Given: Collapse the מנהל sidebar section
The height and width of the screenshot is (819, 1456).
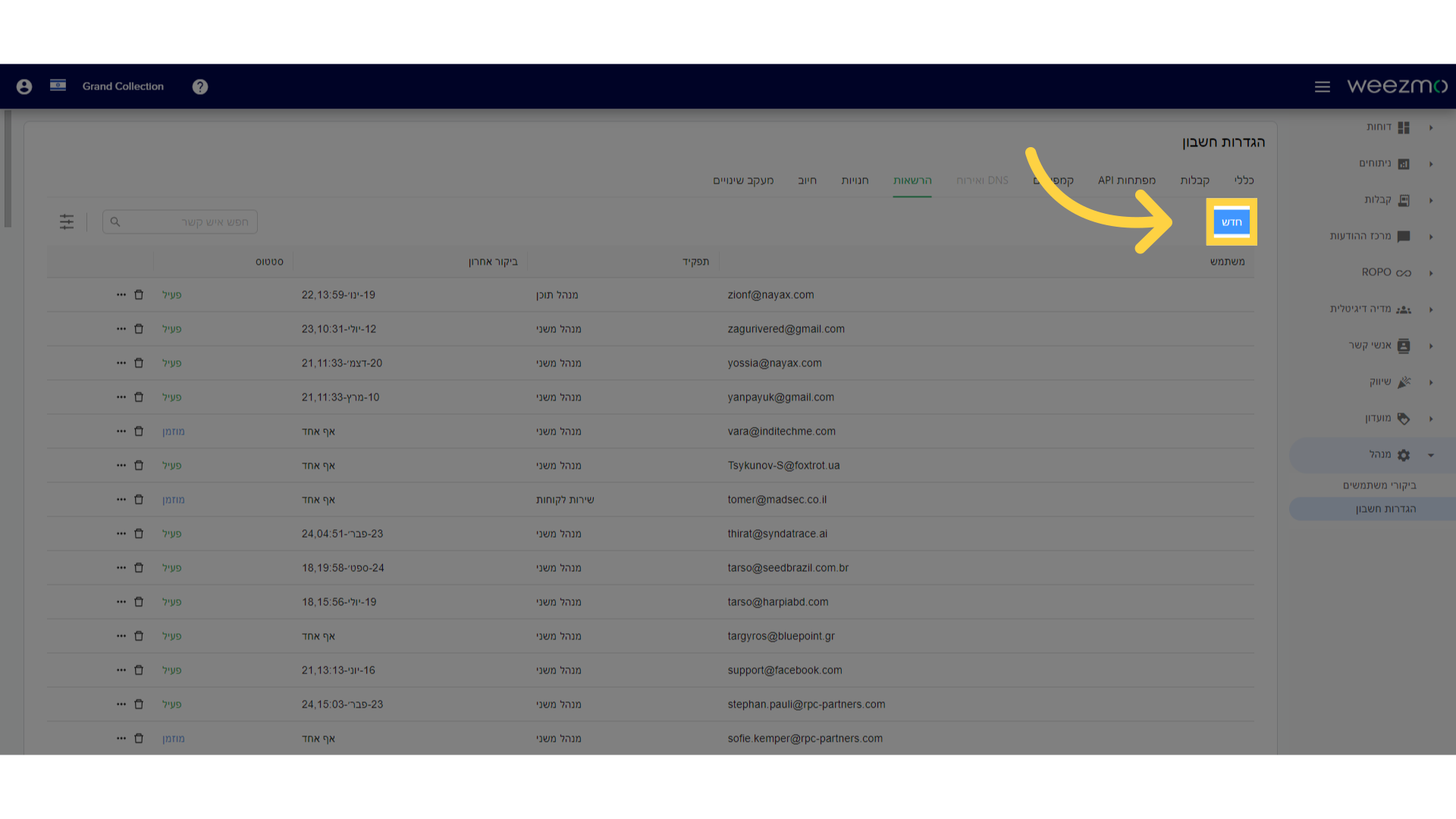Looking at the screenshot, I should pos(1431,455).
